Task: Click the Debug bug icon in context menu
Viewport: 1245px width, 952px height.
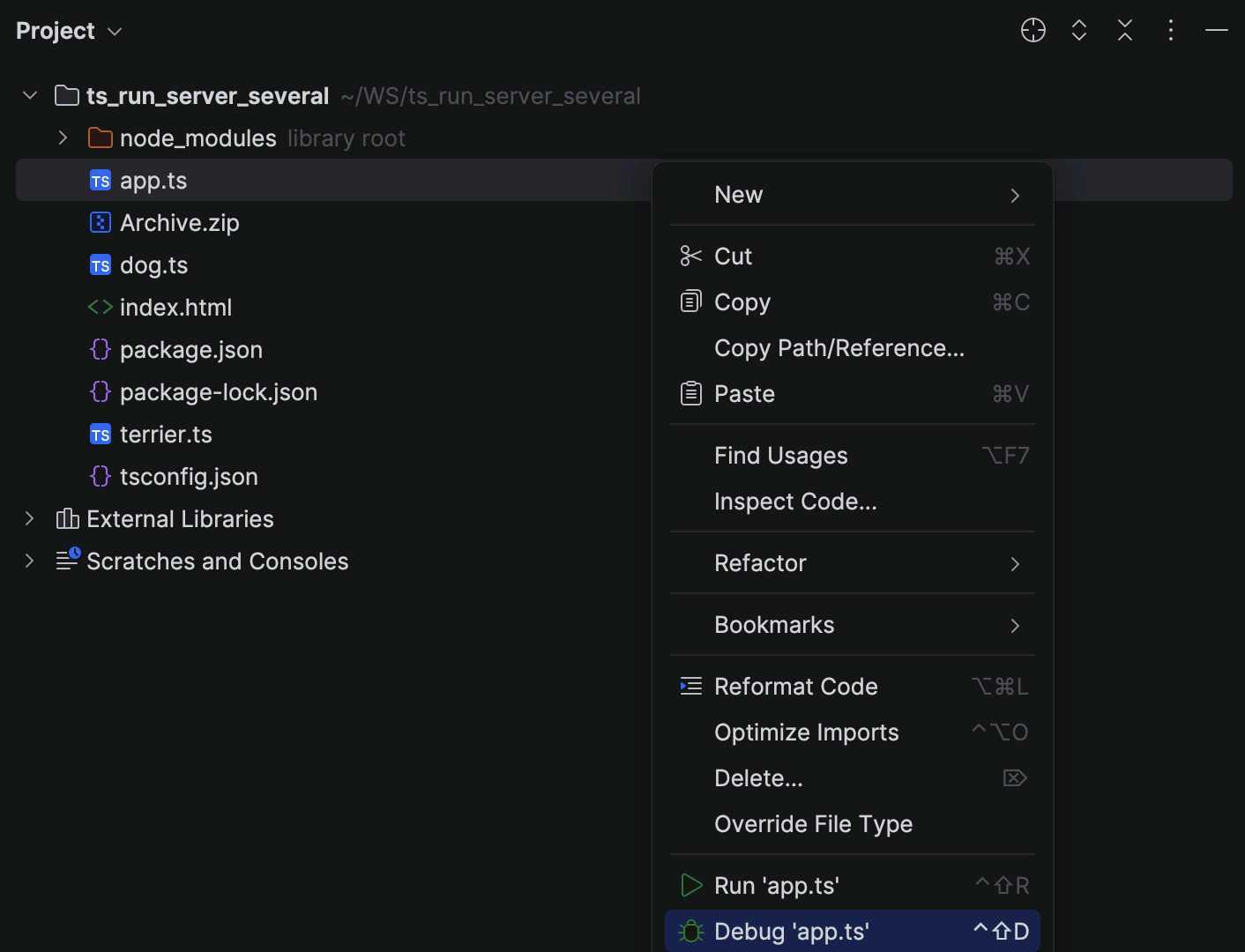Action: coord(690,931)
